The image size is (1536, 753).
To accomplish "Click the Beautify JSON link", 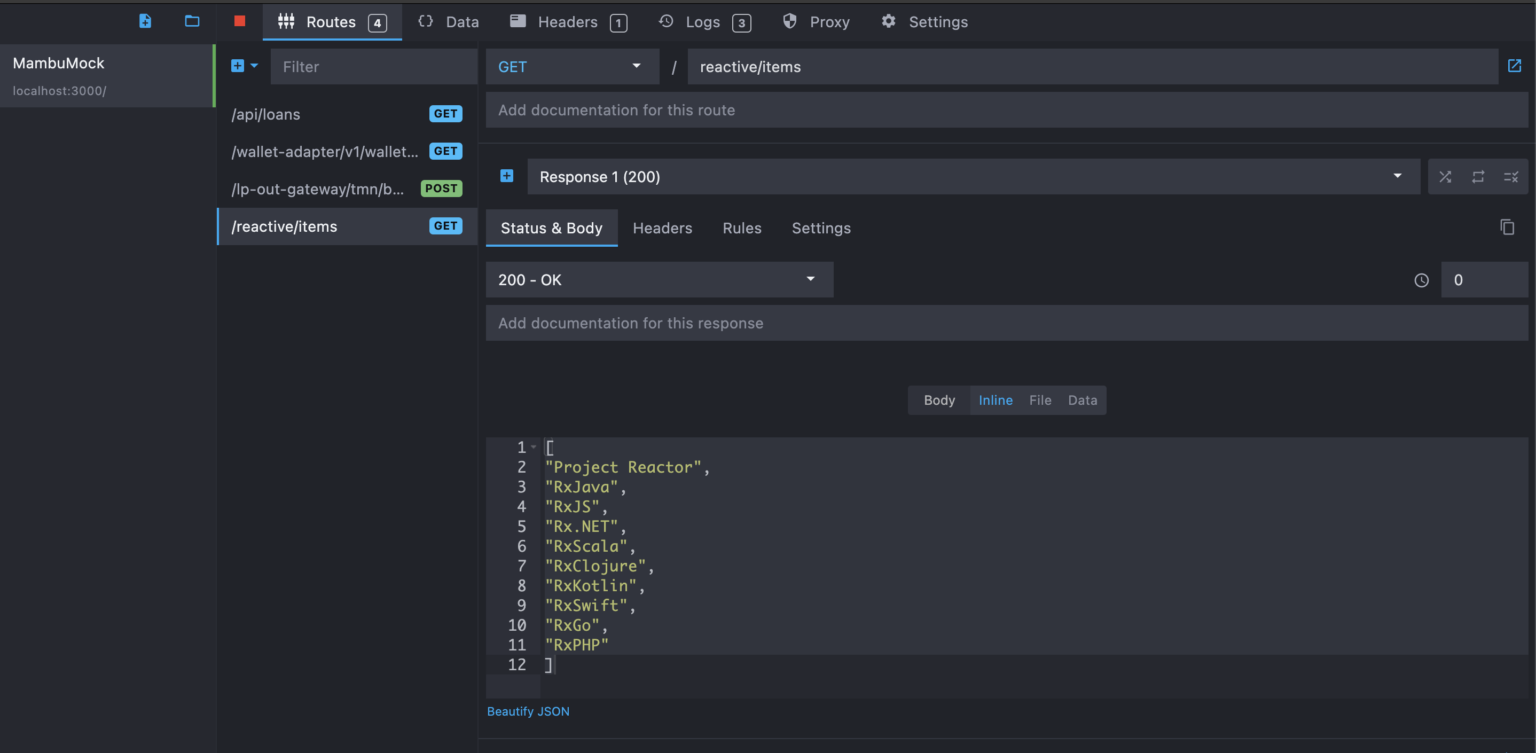I will coord(528,711).
